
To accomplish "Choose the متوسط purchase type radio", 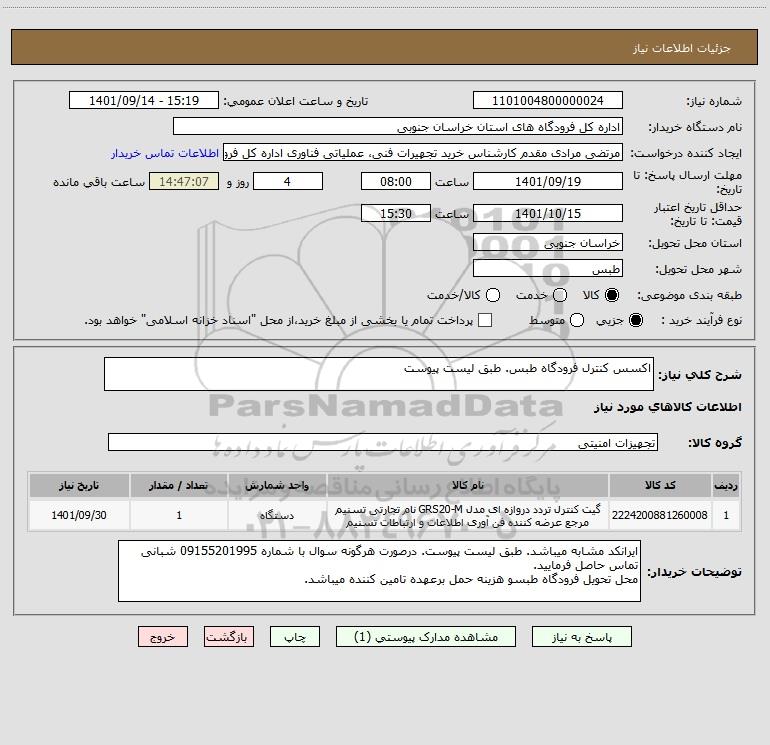I will point(577,320).
